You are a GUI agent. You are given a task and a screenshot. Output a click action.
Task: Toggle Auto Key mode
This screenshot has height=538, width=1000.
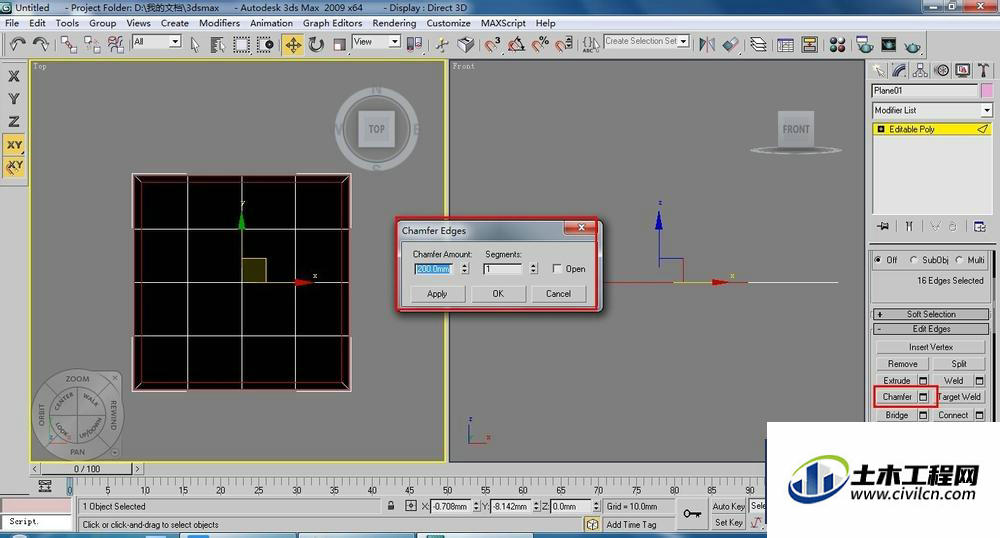728,506
